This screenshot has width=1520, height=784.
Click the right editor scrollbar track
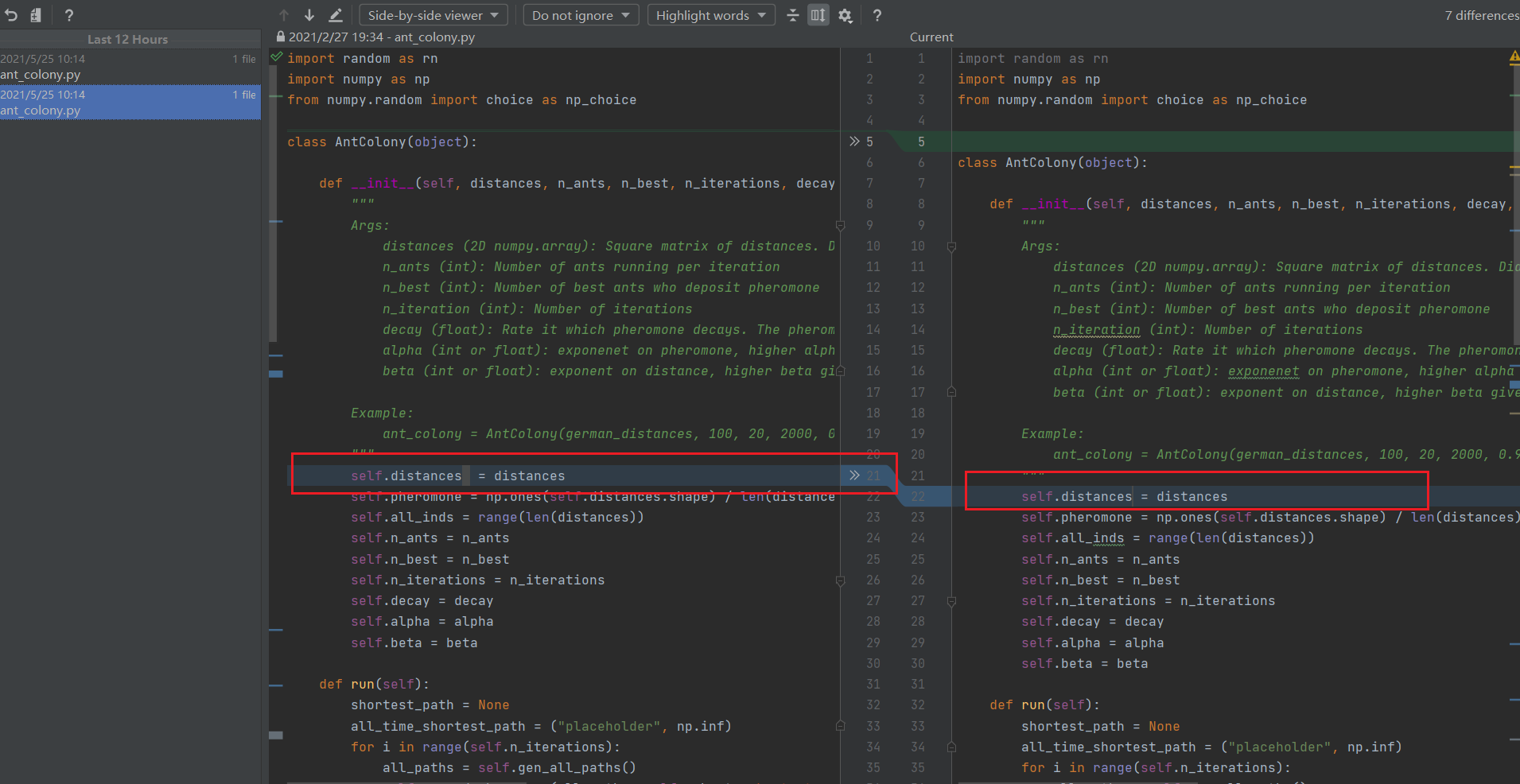pyautogui.click(x=1515, y=398)
